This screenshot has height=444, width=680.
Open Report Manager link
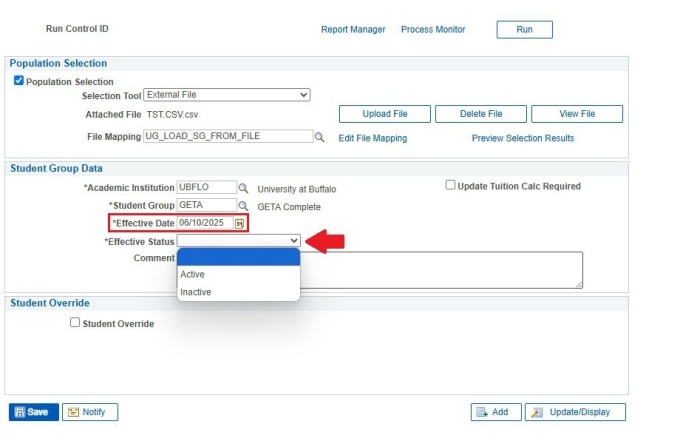(353, 29)
